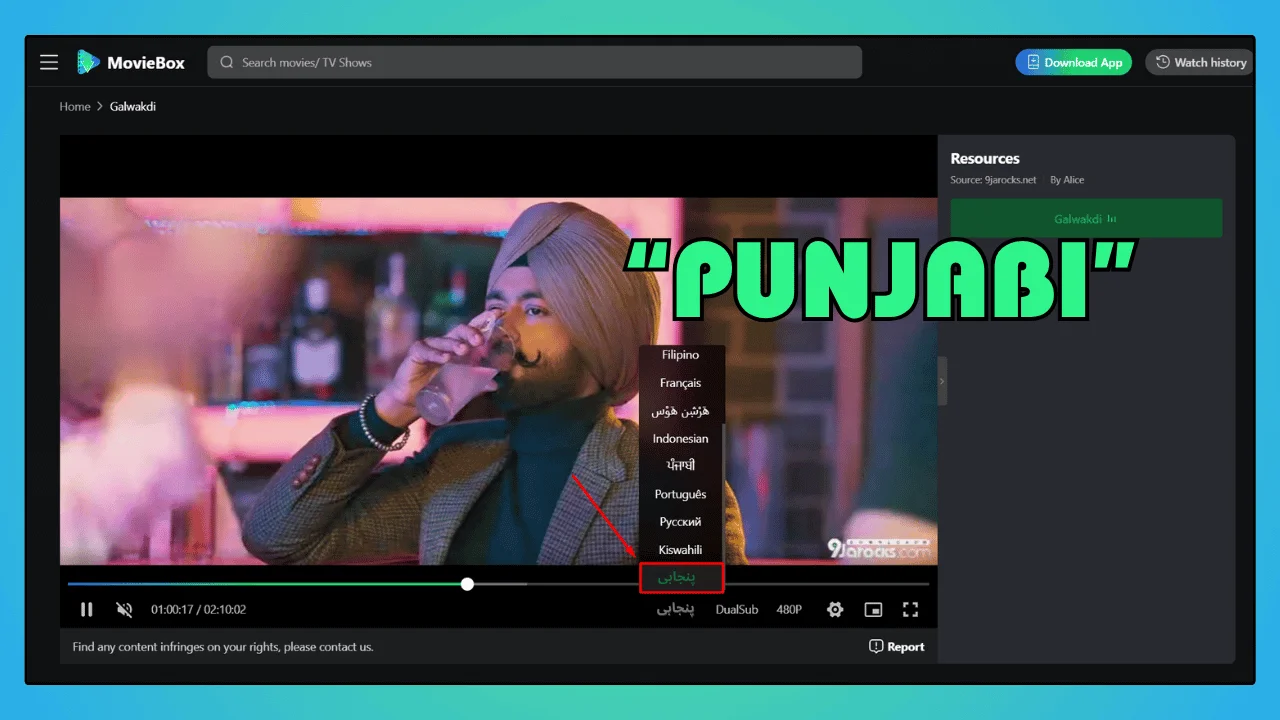The height and width of the screenshot is (720, 1280).
Task: Click the Download App button
Action: click(1074, 62)
